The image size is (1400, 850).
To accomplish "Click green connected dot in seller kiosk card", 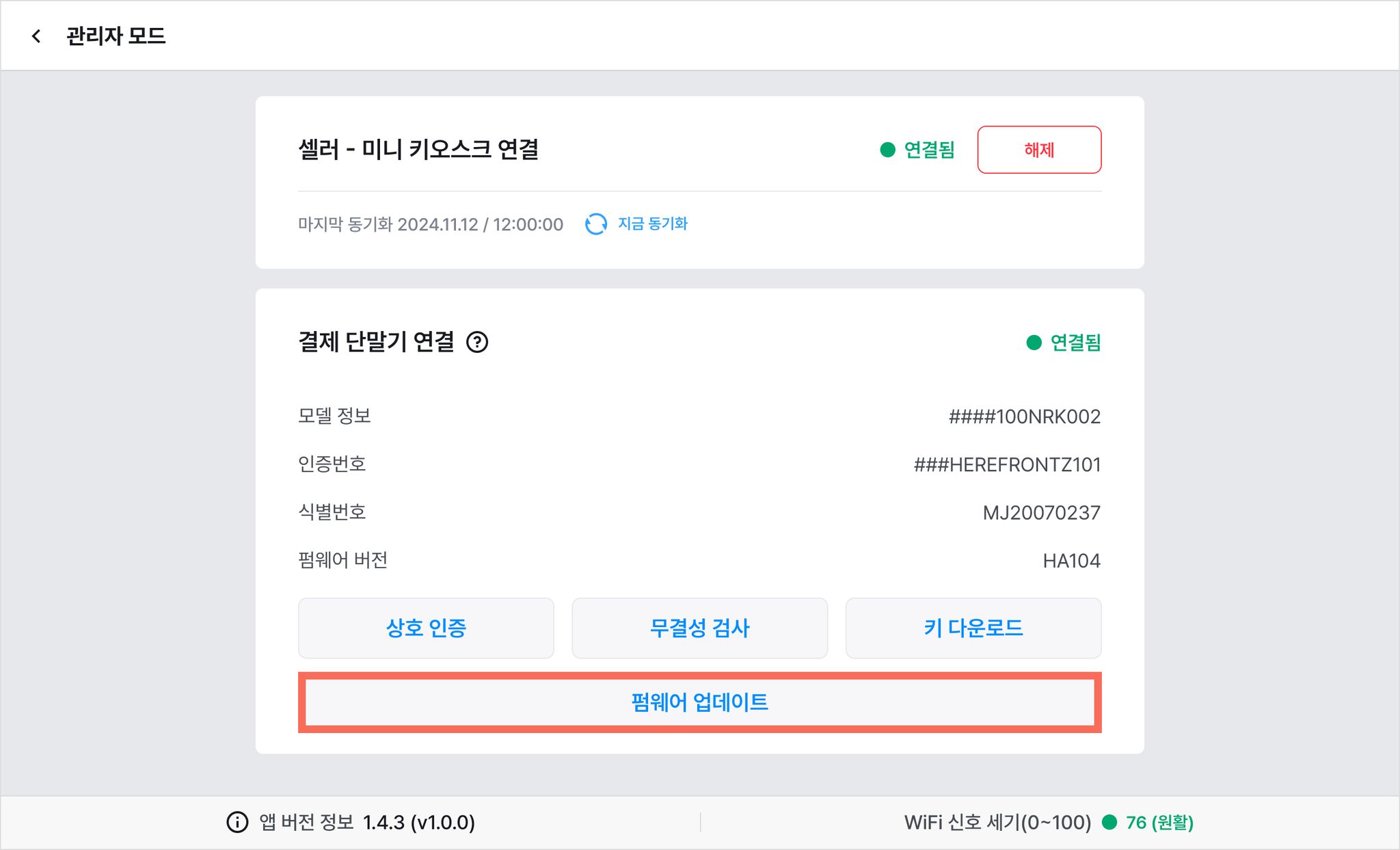I will click(887, 150).
